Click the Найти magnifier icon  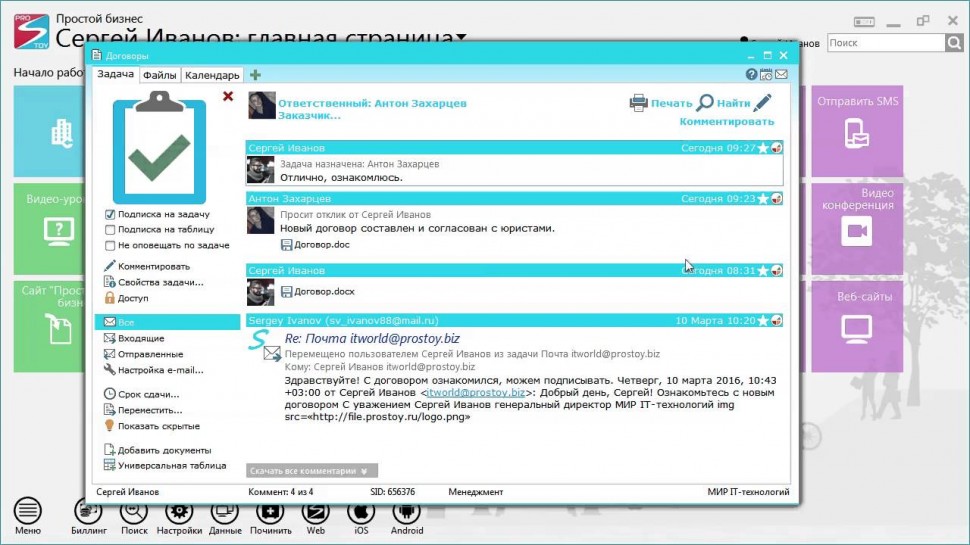click(705, 102)
